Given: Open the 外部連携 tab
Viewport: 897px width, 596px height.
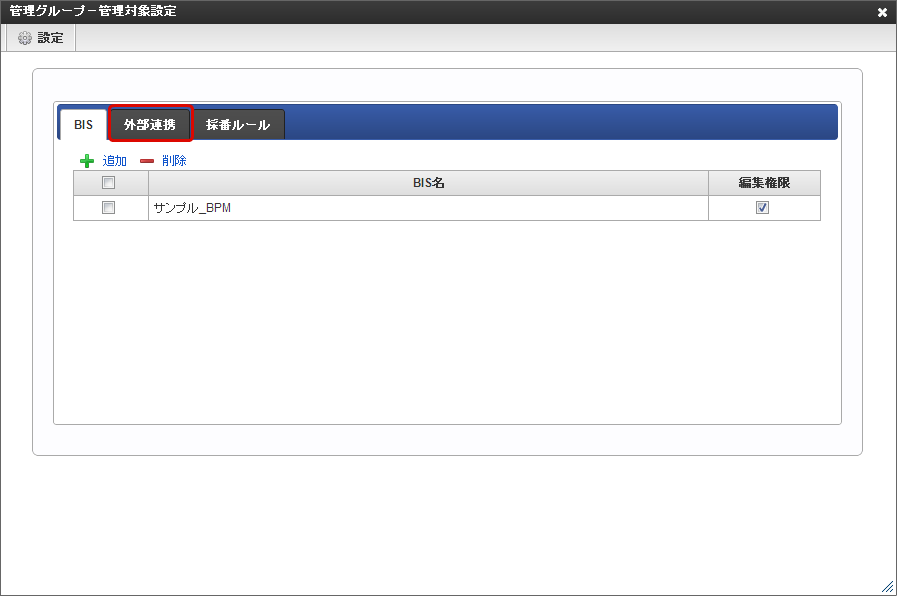Looking at the screenshot, I should (x=150, y=125).
